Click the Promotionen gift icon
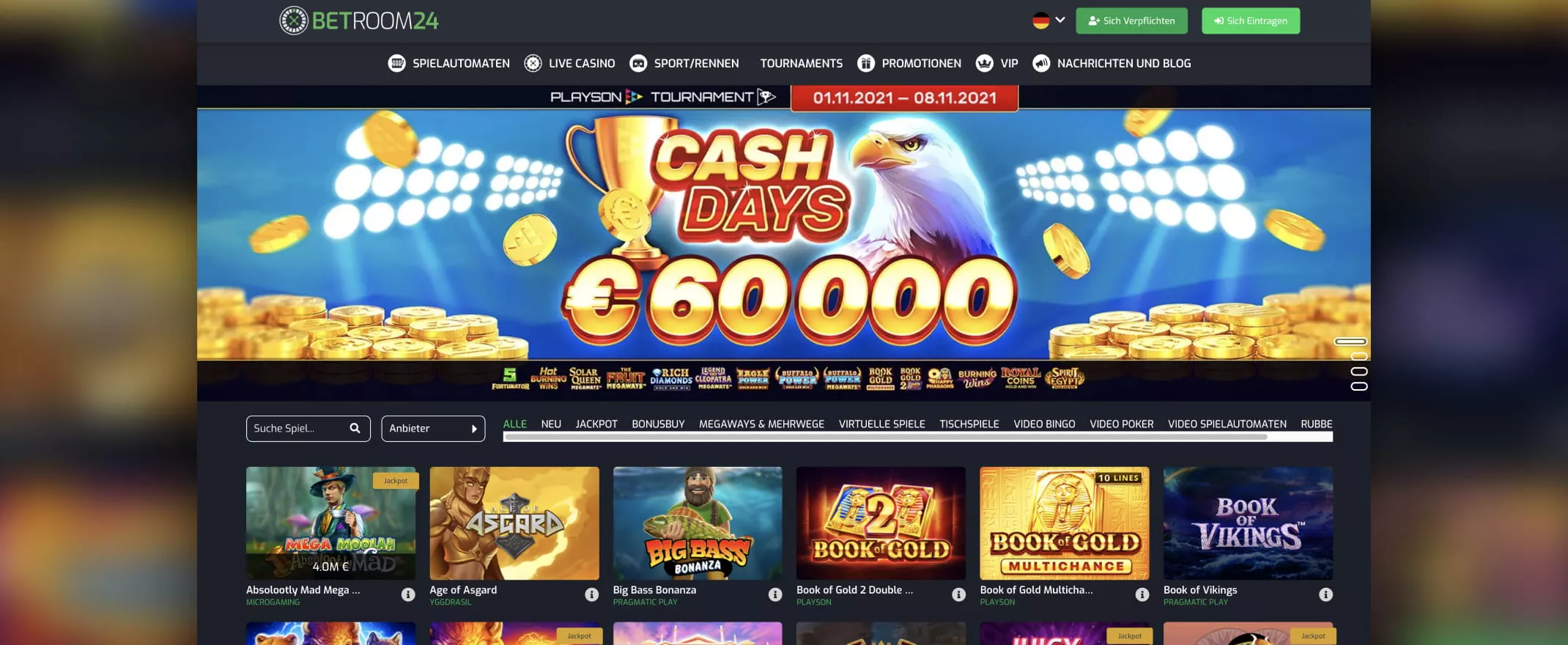 866,63
